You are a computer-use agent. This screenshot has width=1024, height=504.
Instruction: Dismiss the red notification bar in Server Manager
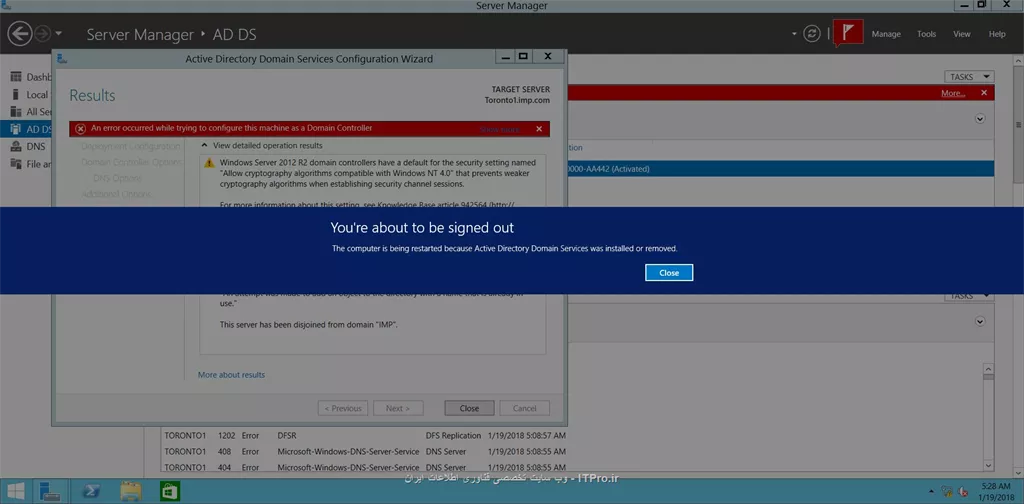point(984,93)
